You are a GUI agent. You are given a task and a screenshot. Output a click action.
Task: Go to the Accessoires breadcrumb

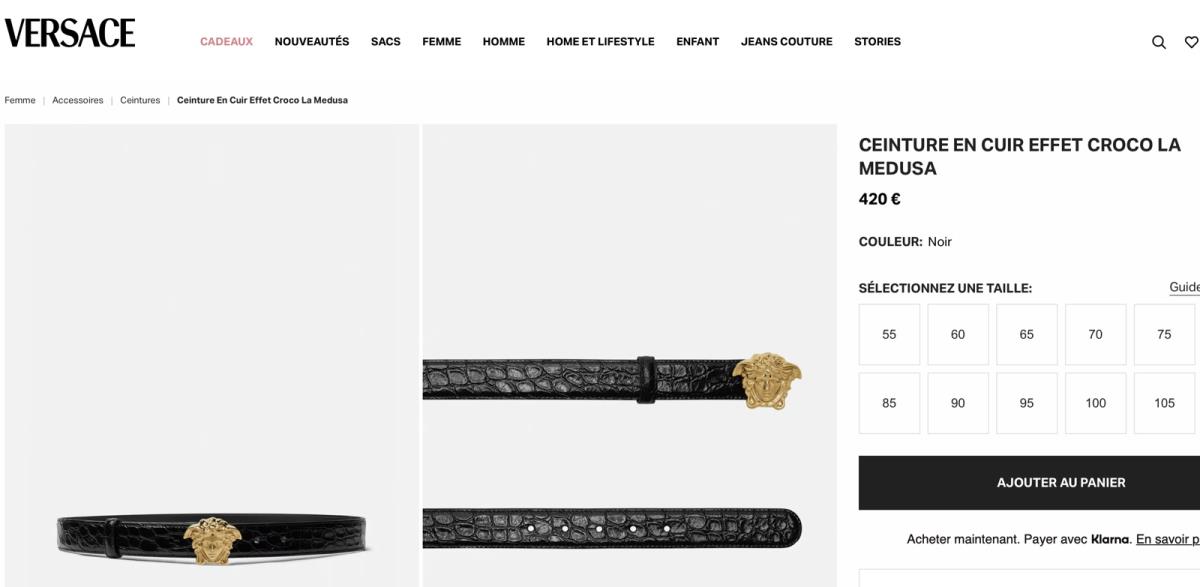click(78, 100)
